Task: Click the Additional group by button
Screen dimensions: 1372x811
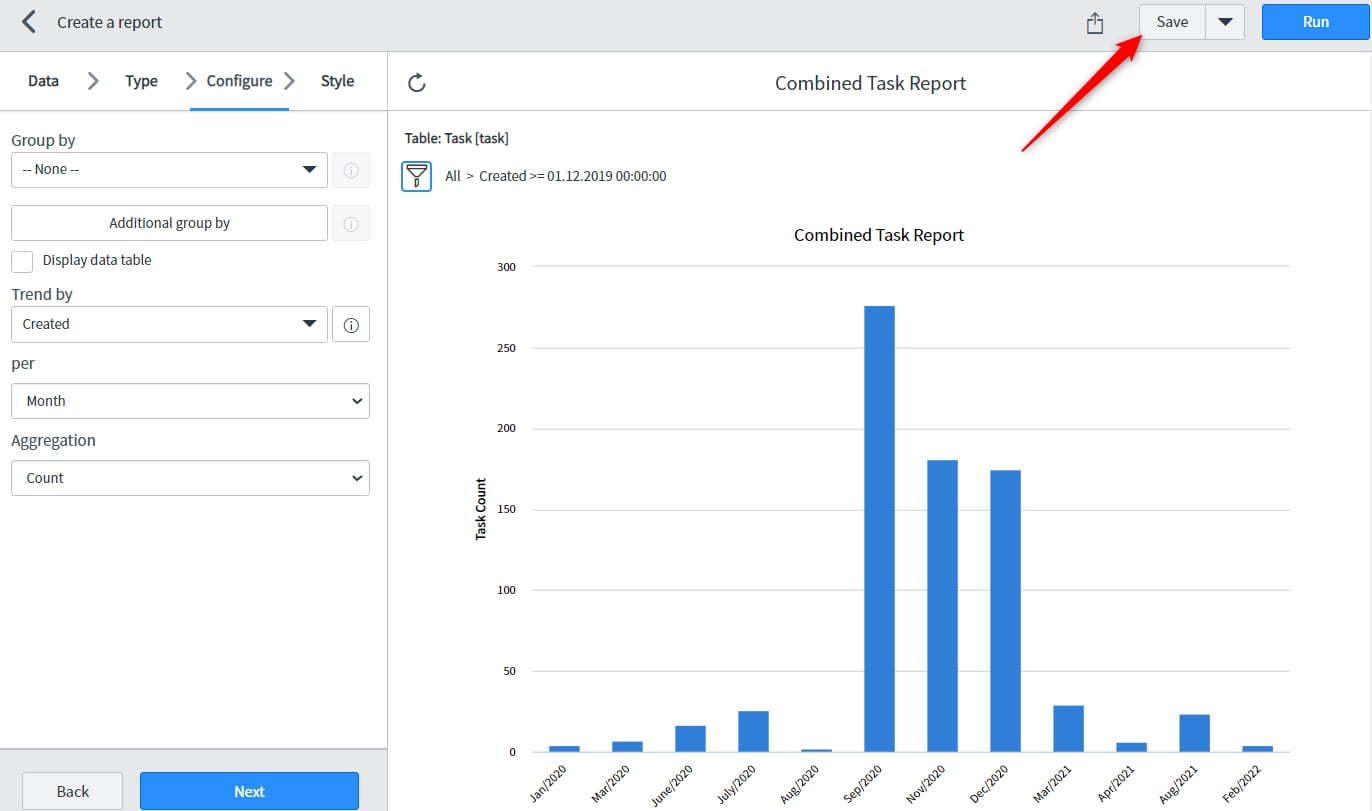Action: [x=168, y=222]
